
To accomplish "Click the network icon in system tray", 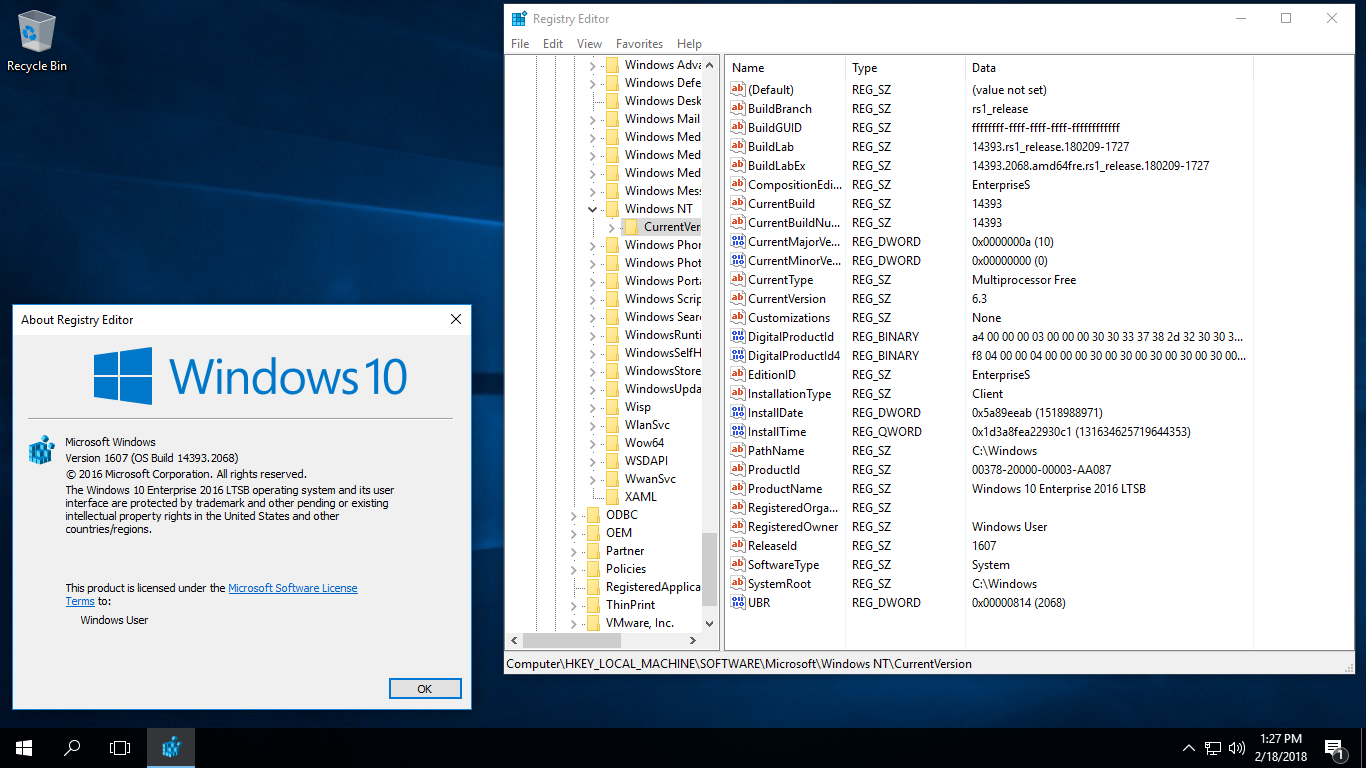I will 1213,747.
